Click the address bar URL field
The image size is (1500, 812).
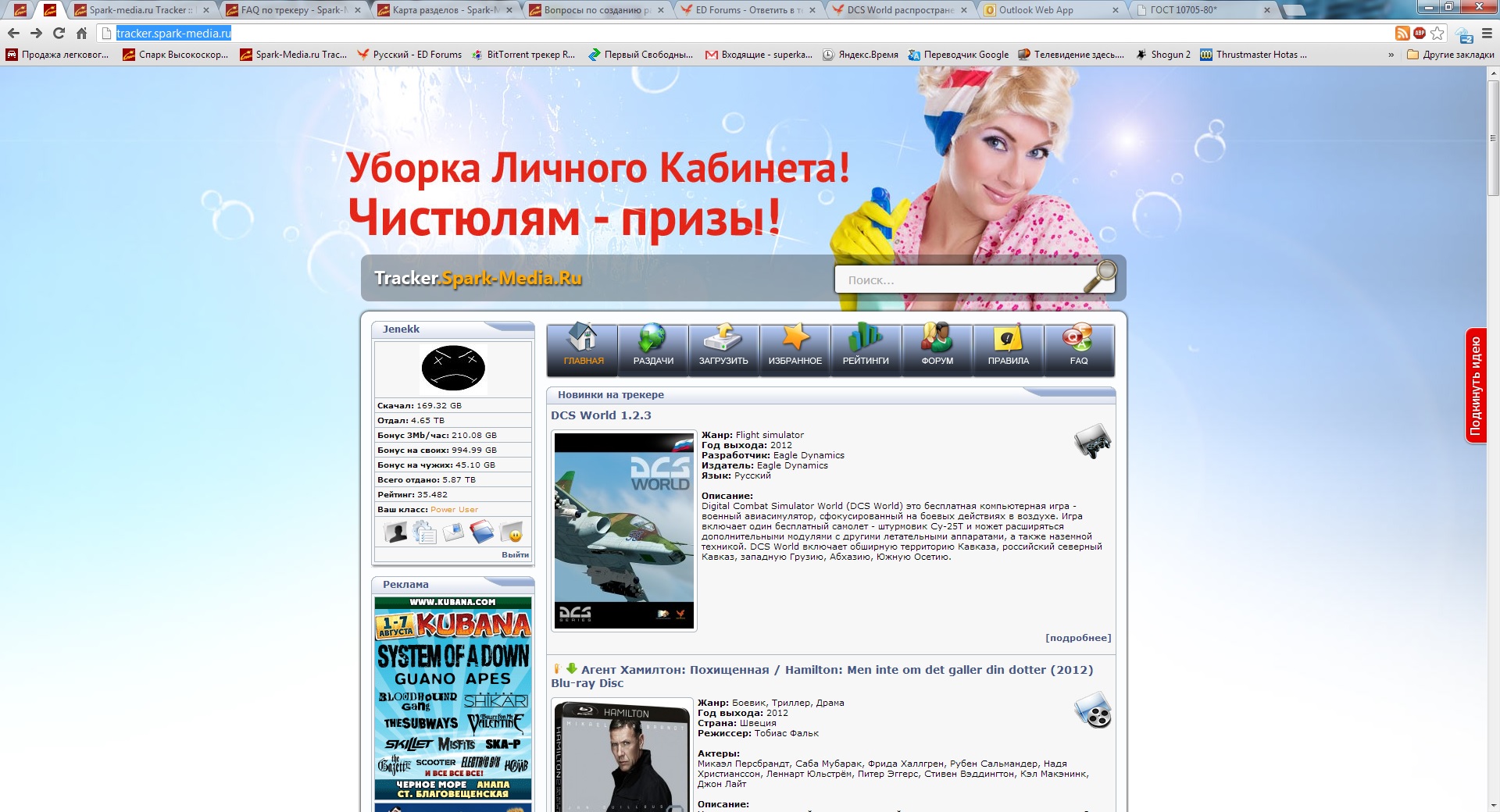[x=742, y=33]
